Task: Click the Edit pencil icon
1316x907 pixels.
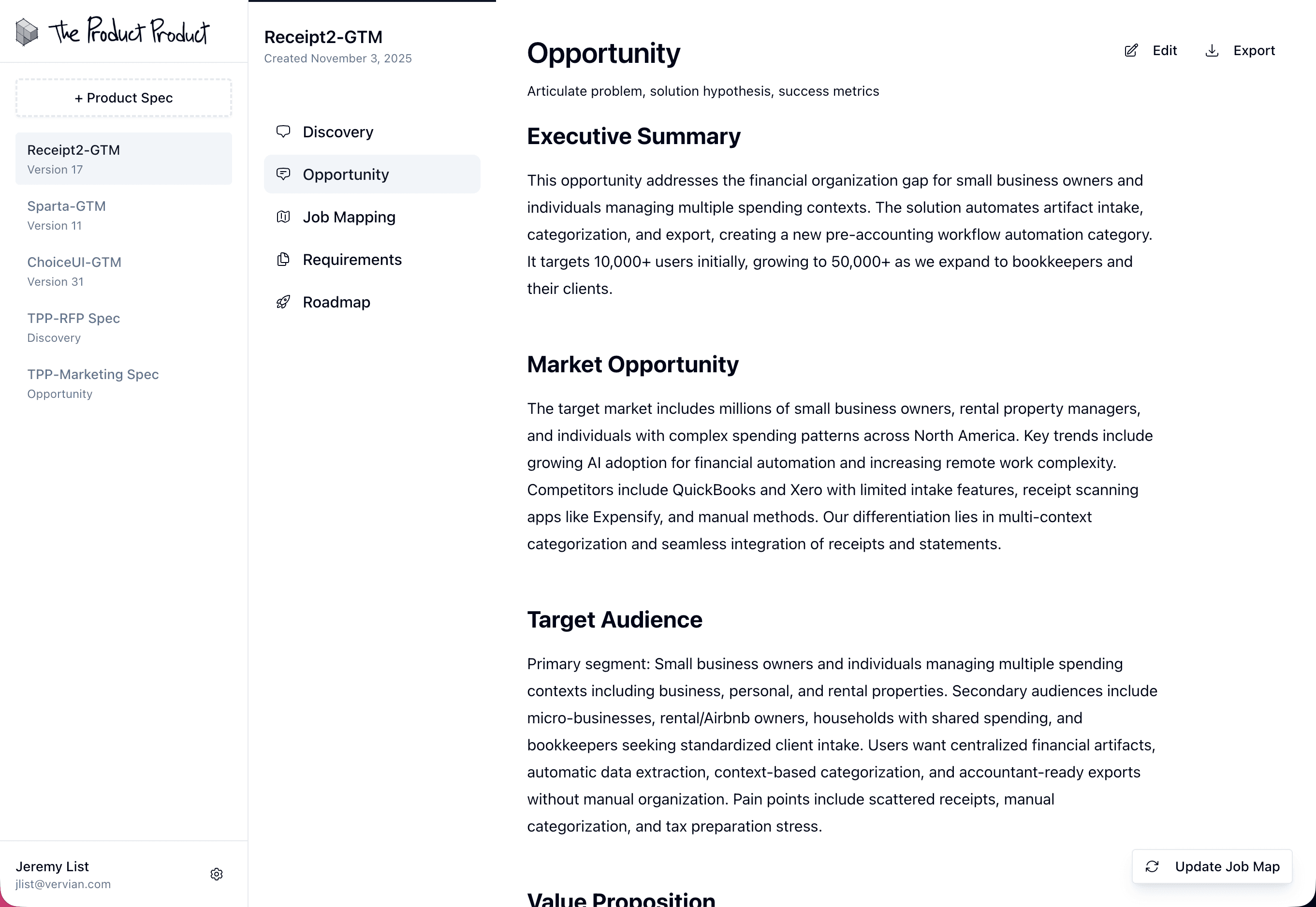Action: [1131, 50]
